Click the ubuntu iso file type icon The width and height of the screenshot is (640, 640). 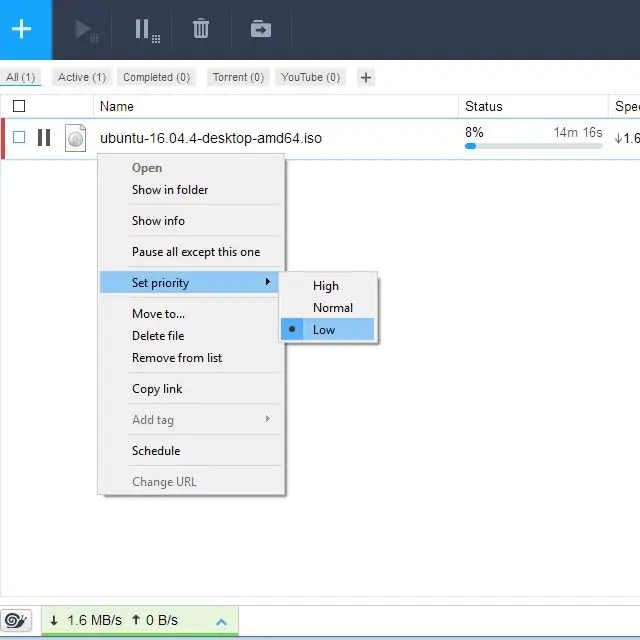(76, 138)
